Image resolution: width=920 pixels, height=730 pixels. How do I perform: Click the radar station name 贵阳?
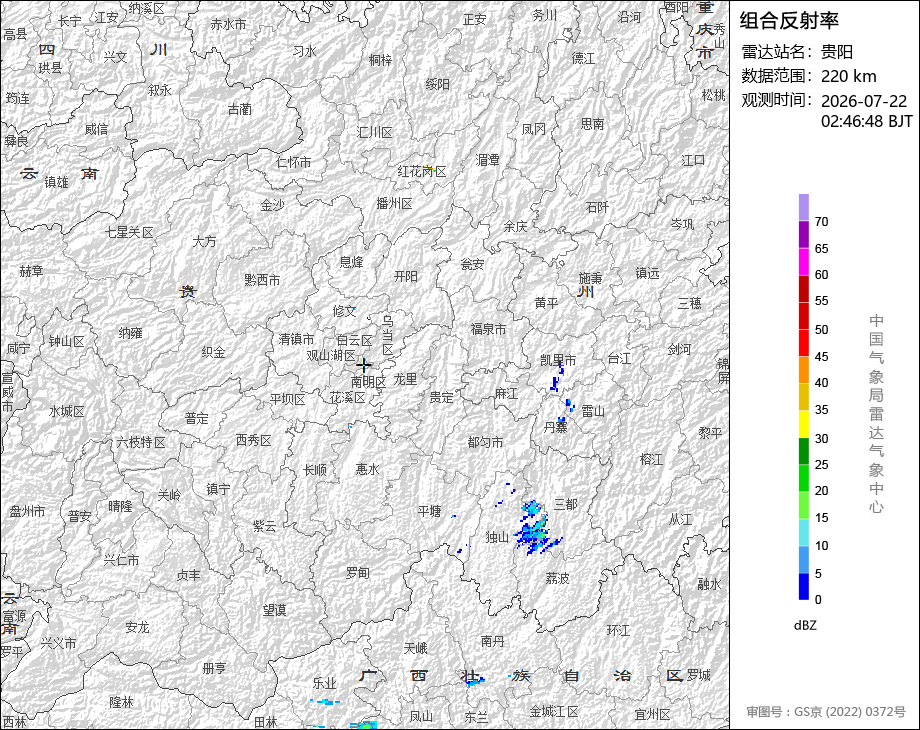[x=837, y=52]
